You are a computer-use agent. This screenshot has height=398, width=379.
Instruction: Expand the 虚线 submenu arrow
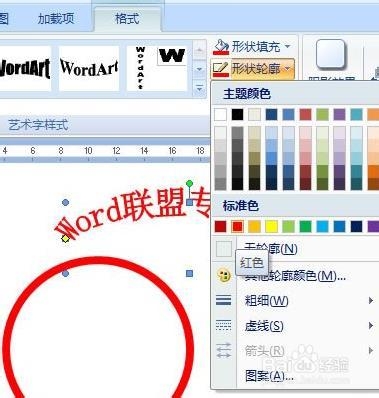[371, 325]
